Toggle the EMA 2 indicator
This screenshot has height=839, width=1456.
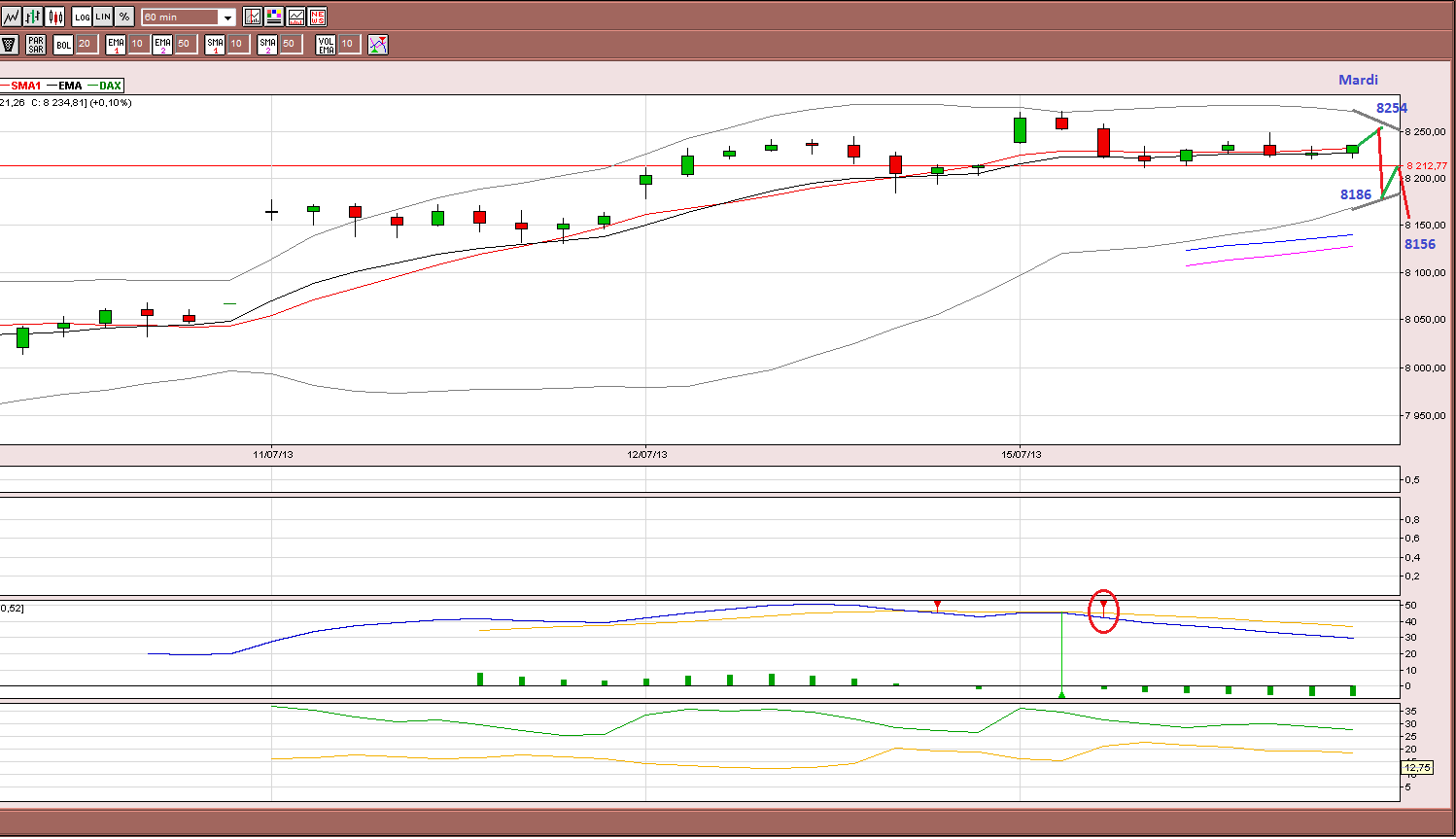(162, 44)
